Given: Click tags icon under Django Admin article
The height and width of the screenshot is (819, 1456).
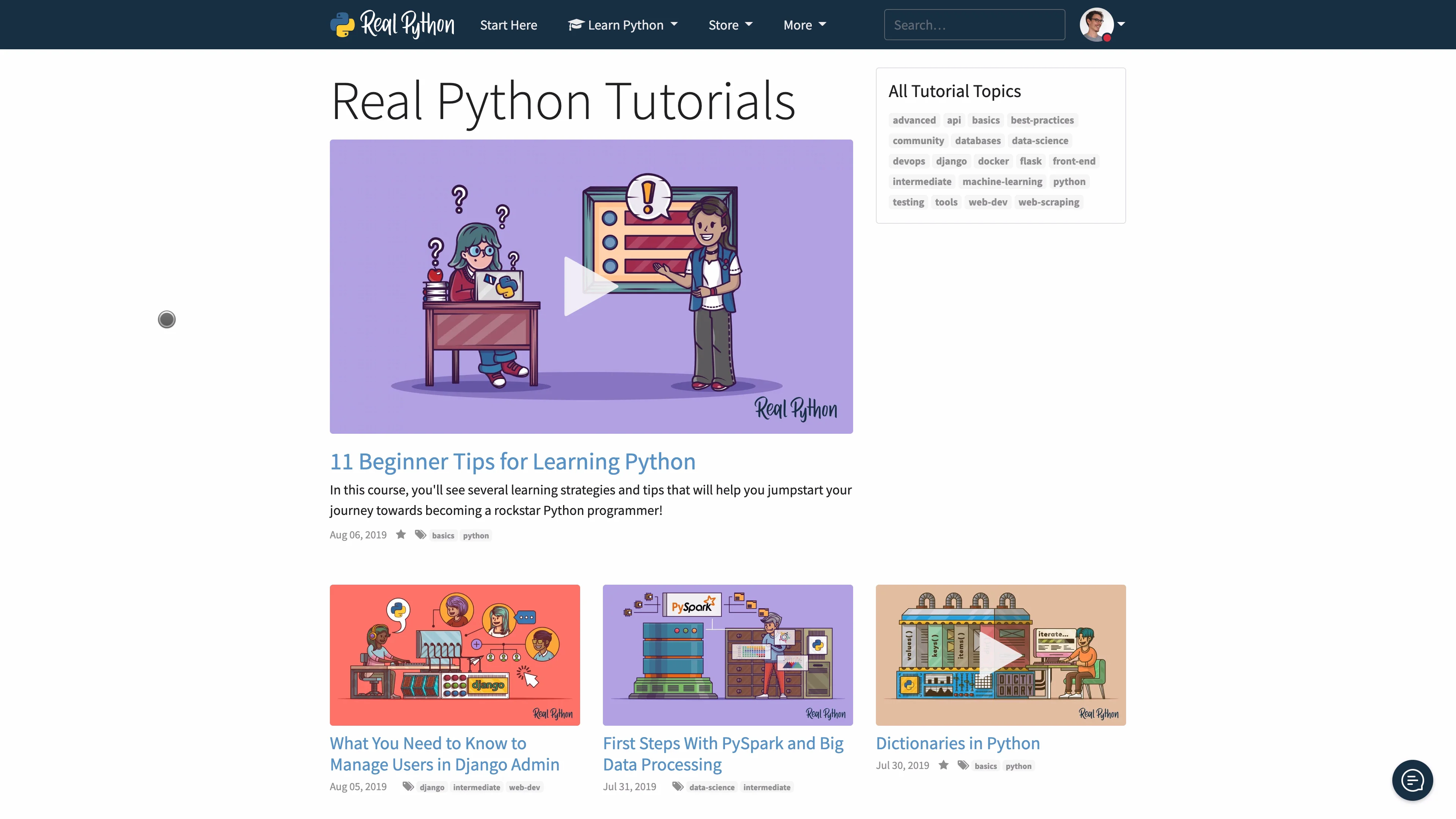Looking at the screenshot, I should 408,787.
